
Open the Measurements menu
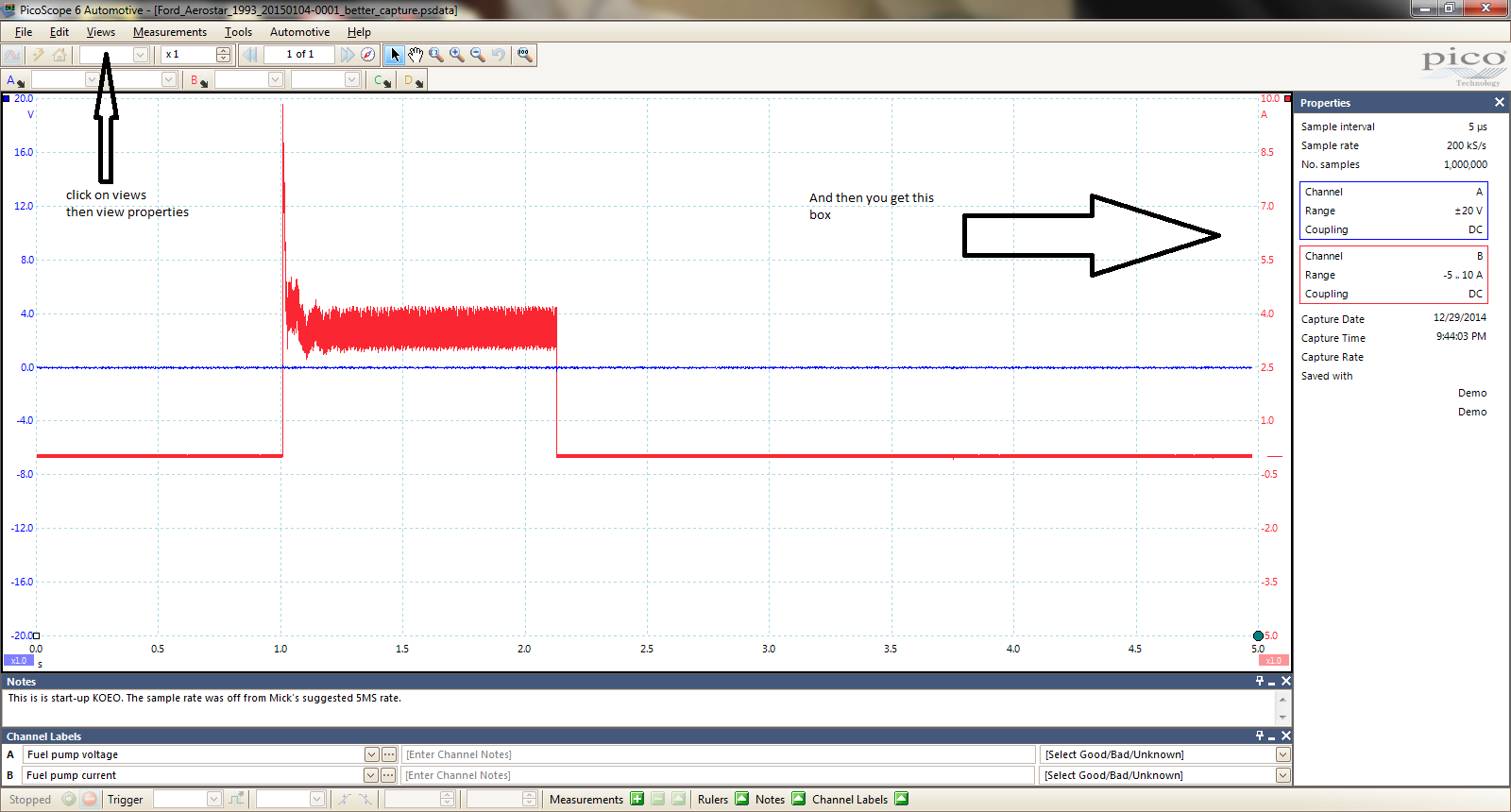(x=170, y=32)
